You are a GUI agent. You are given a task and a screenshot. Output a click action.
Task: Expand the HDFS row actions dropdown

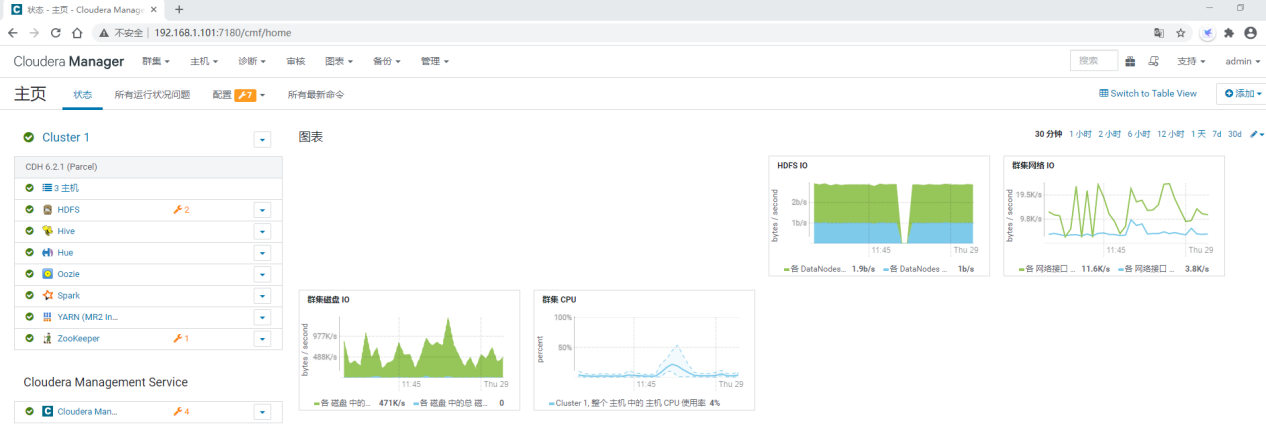pos(263,210)
